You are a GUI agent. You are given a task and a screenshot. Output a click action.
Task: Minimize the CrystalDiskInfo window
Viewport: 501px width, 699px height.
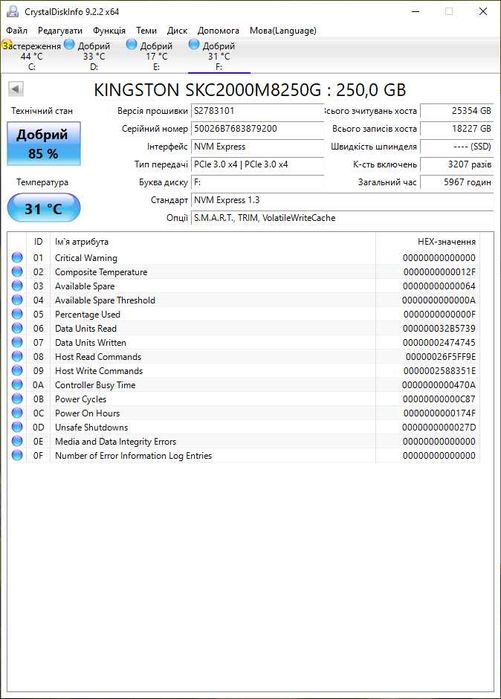pyautogui.click(x=415, y=11)
